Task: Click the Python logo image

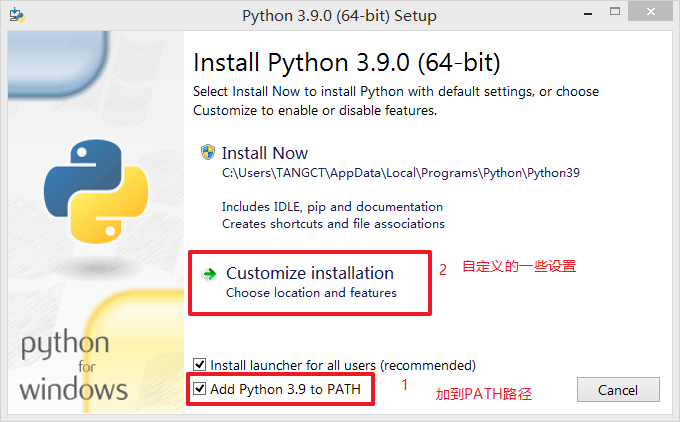Action: [96, 191]
